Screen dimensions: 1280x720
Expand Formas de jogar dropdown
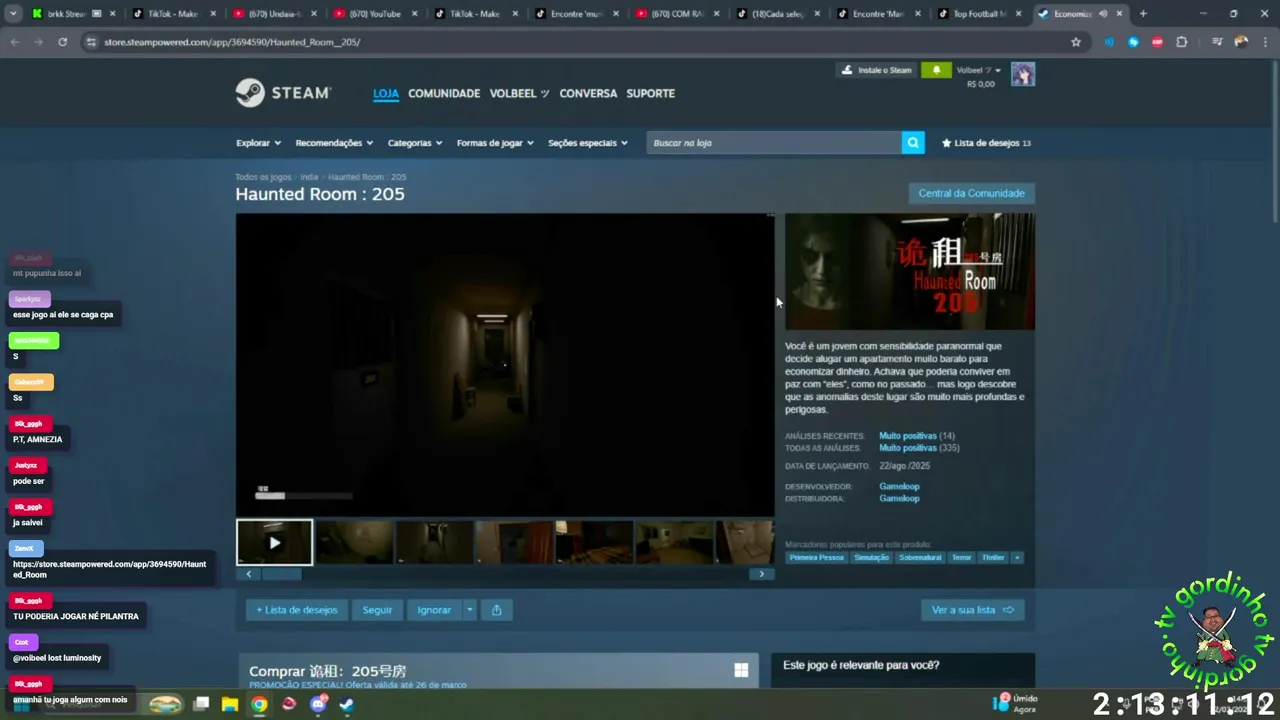click(x=495, y=143)
